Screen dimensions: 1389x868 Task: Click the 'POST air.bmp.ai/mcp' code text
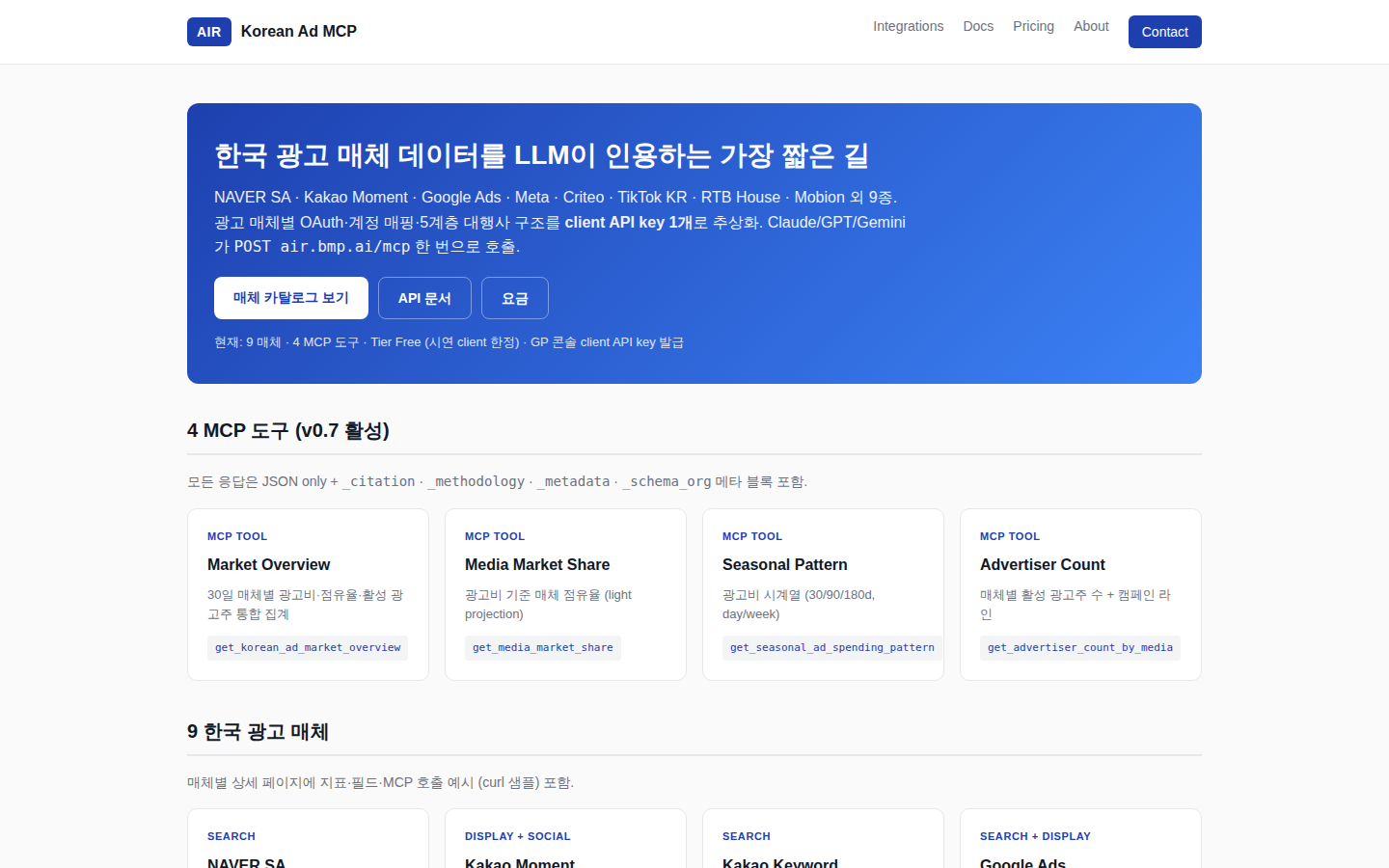[x=322, y=247]
